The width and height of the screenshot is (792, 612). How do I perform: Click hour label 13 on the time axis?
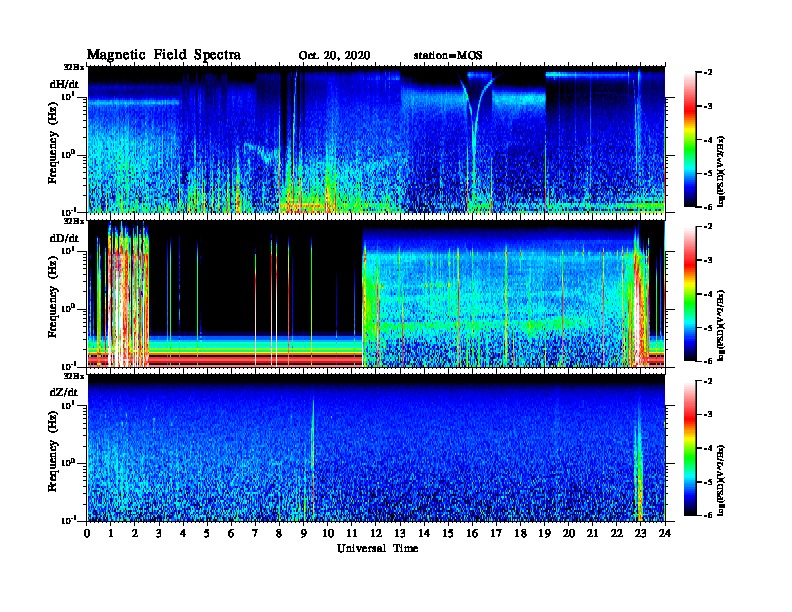[x=400, y=533]
